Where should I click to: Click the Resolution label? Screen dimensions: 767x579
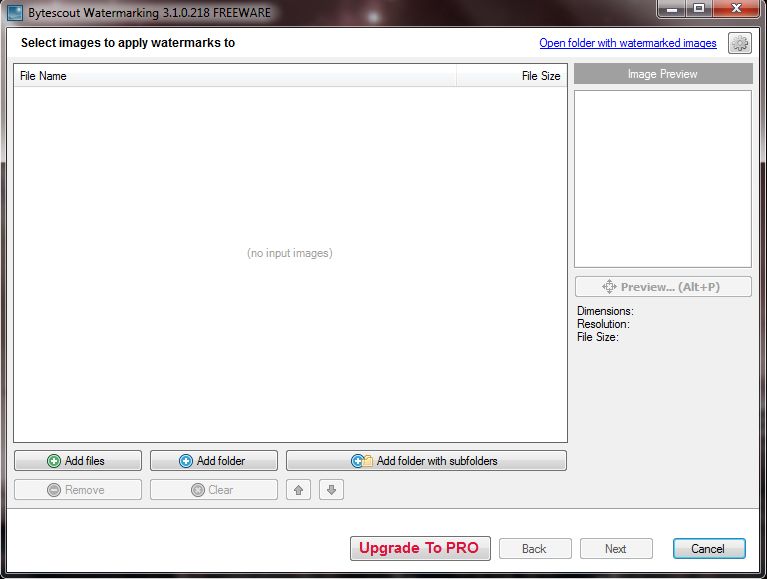[x=603, y=324]
